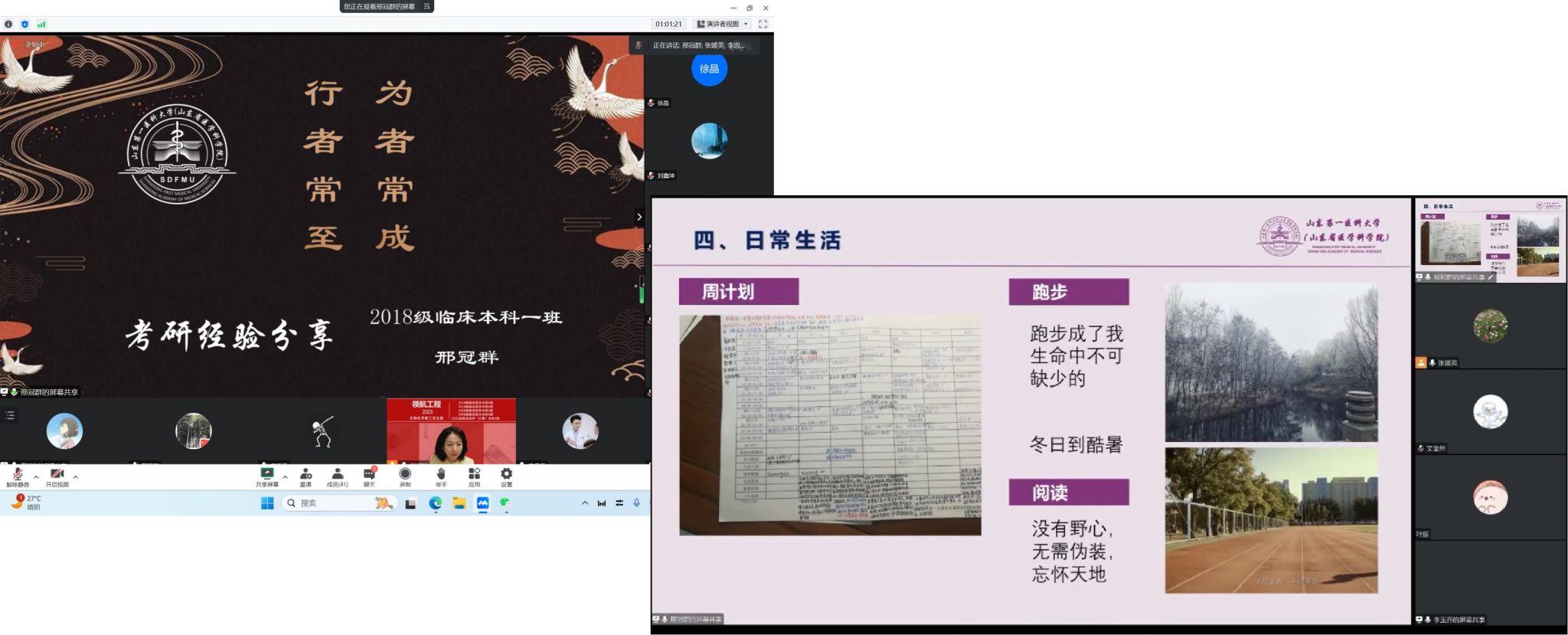Raise hand with the 举手 icon
This screenshot has width=1568, height=635.
(x=441, y=476)
